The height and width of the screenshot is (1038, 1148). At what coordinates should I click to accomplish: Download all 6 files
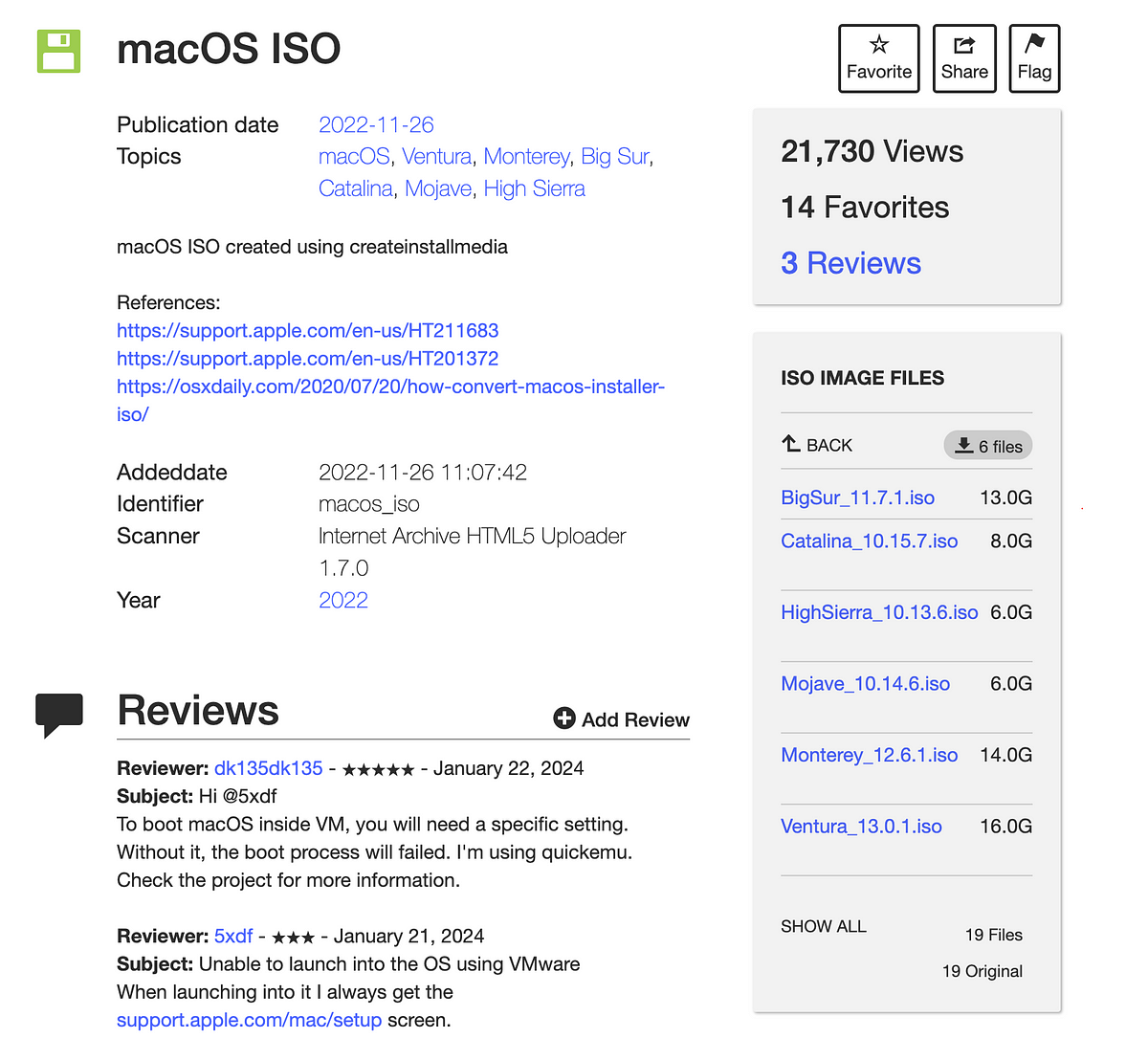click(988, 446)
